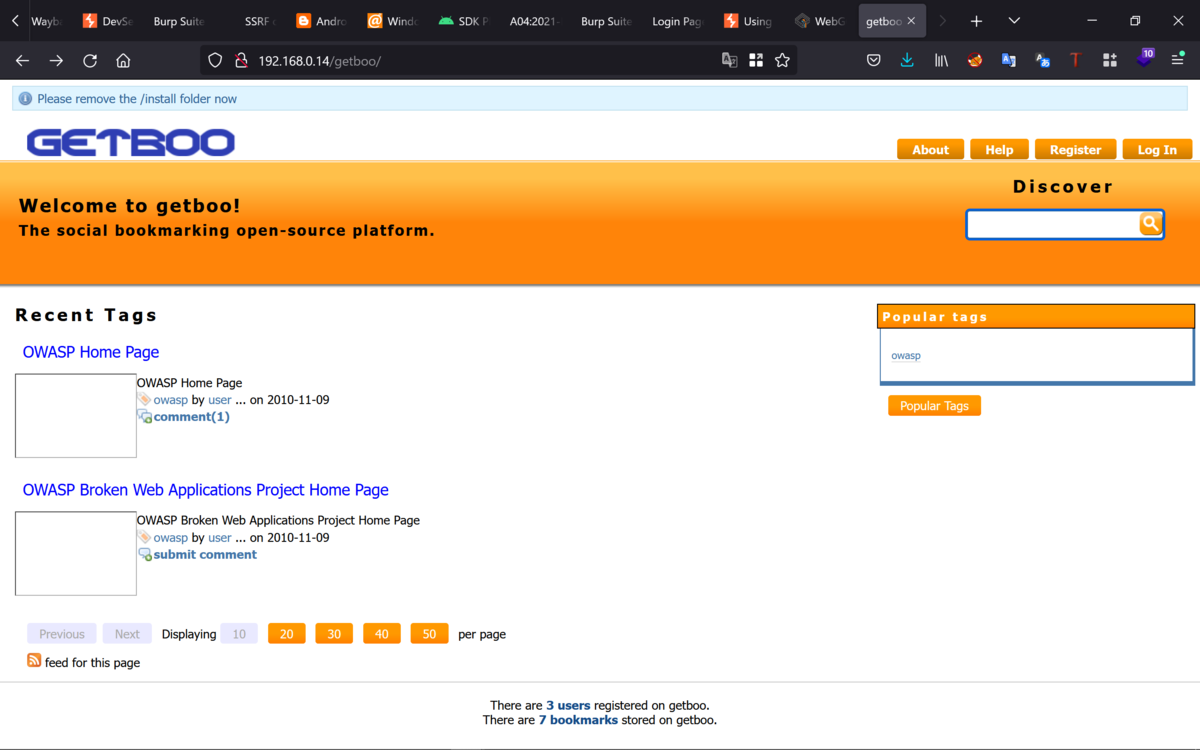
Task: Click the blue translate extension icon
Action: 1008,61
